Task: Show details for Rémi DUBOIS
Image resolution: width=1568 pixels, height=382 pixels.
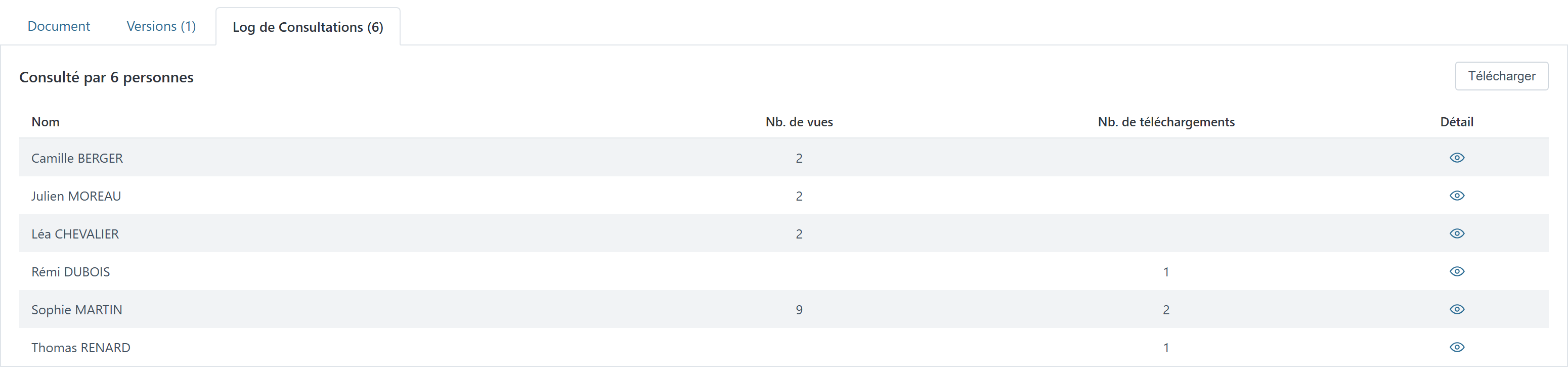Action: pyautogui.click(x=1457, y=271)
